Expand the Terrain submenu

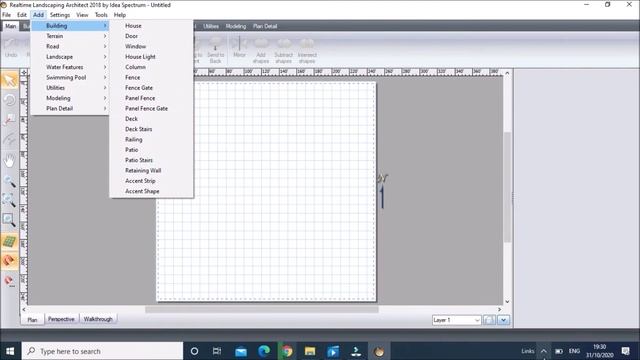70,36
